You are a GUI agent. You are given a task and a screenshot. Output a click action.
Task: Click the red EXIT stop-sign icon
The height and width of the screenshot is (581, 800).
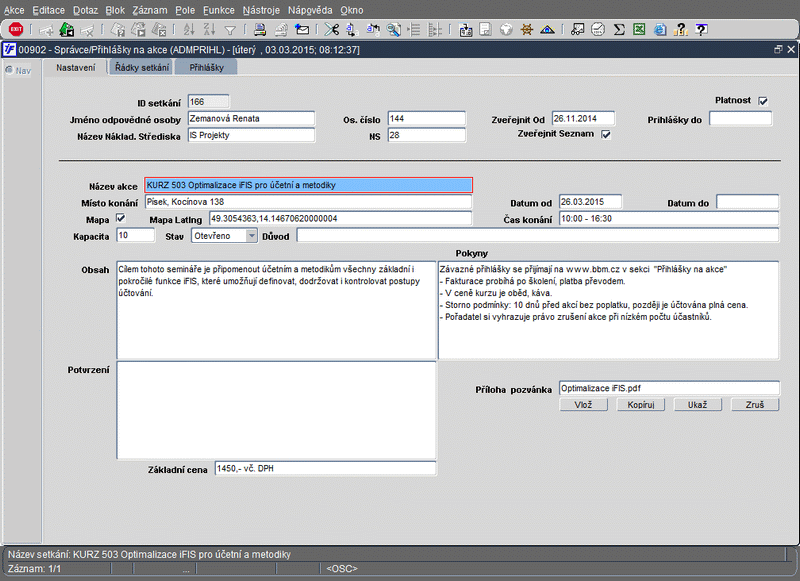point(16,30)
